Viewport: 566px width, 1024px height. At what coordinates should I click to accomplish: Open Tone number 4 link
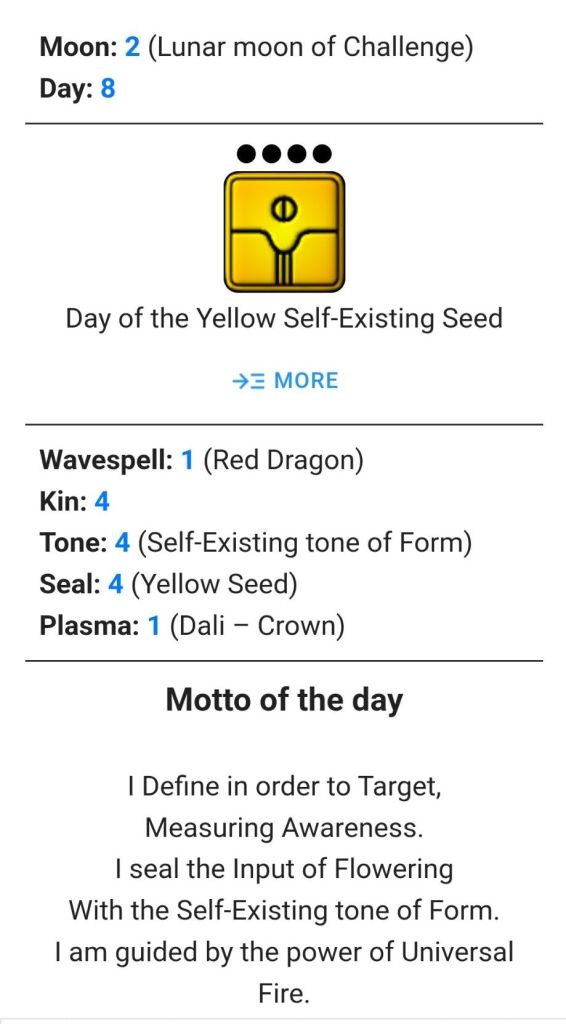122,543
